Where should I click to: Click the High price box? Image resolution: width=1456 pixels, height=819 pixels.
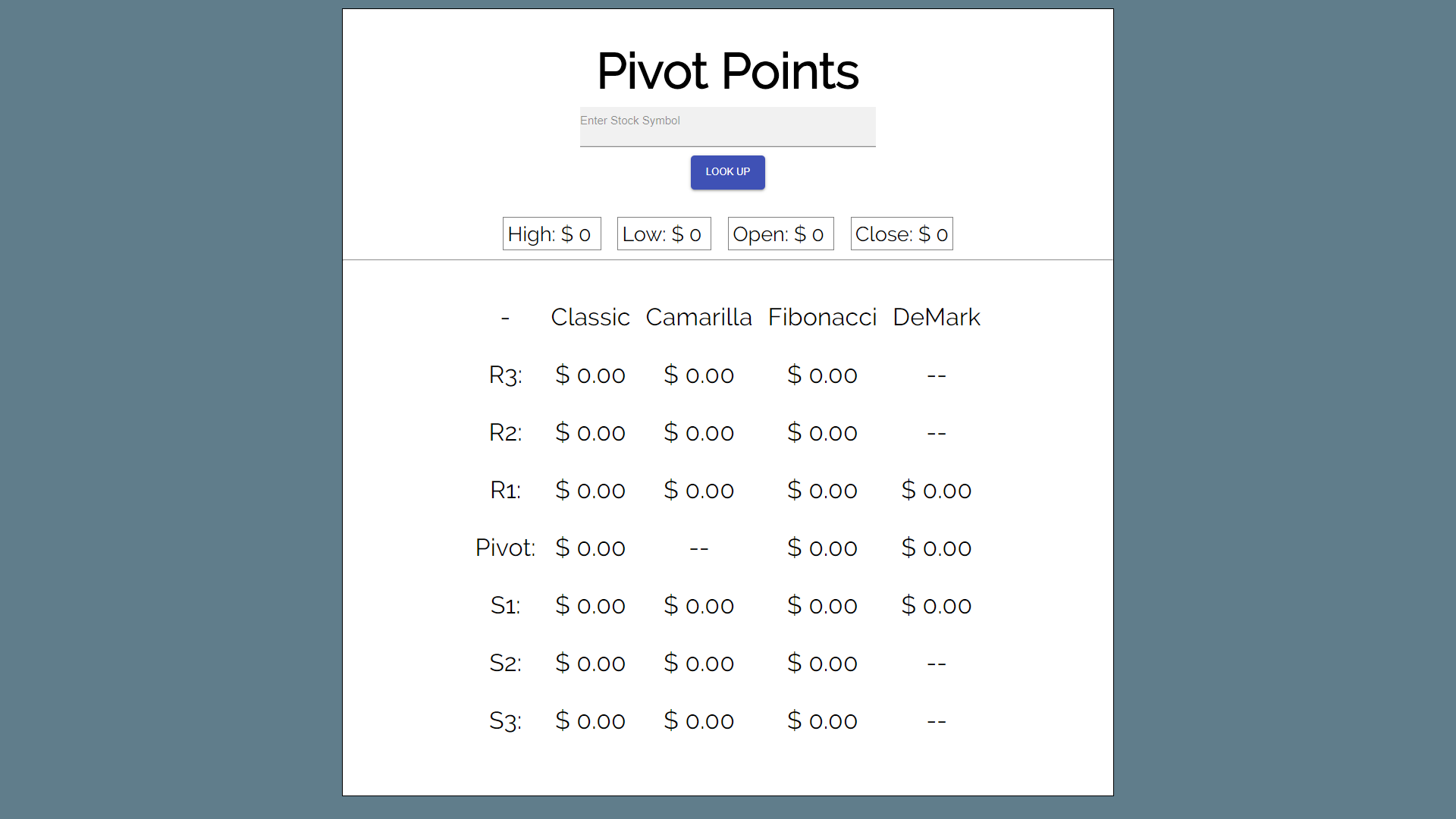551,234
